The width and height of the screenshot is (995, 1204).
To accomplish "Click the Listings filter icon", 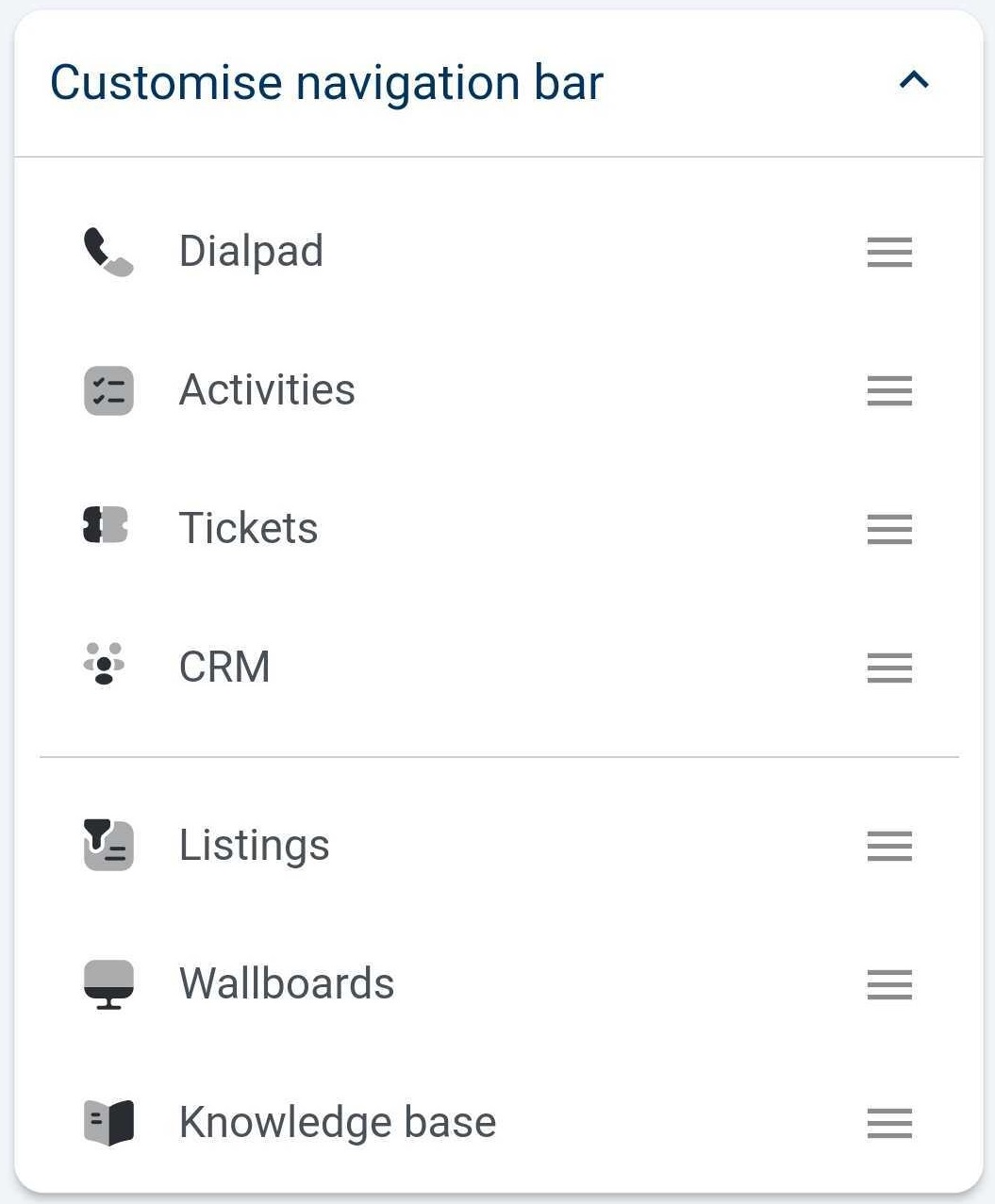I will pos(108,844).
